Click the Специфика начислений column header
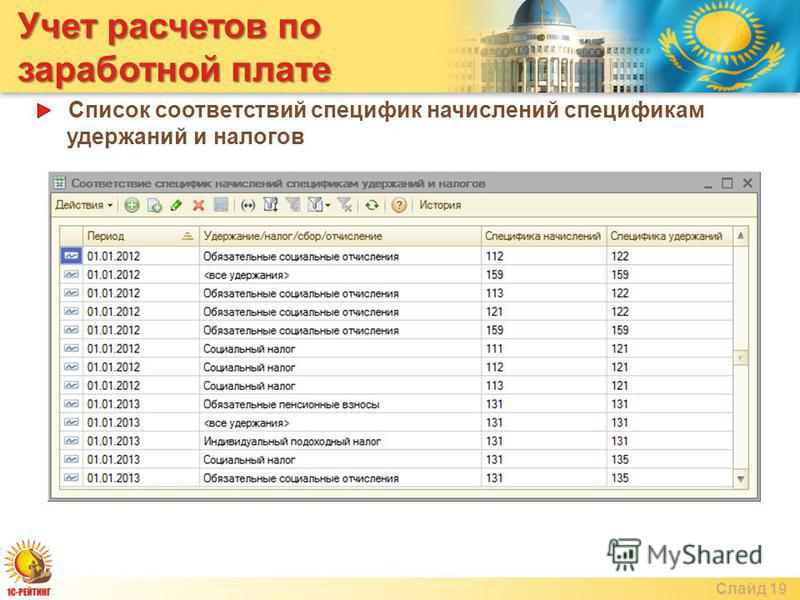 543,236
